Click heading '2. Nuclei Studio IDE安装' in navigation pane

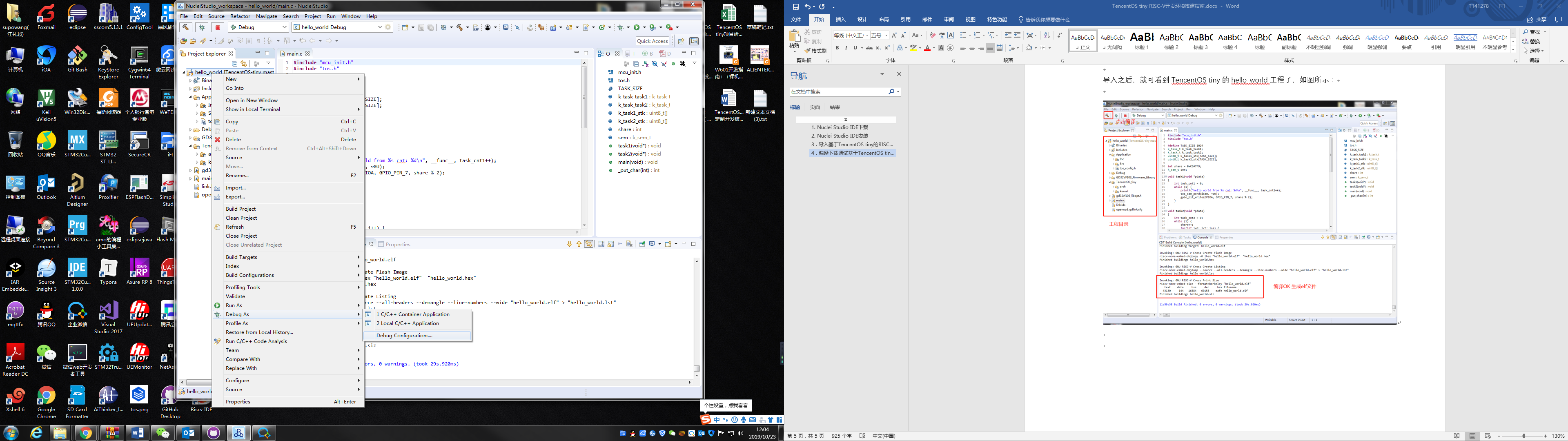pos(840,136)
